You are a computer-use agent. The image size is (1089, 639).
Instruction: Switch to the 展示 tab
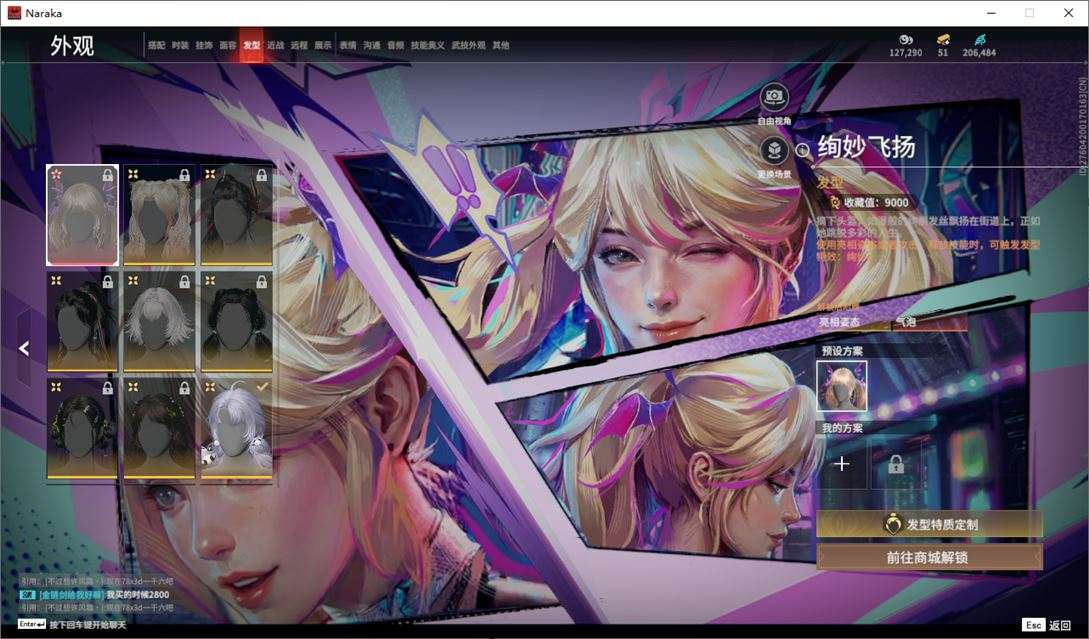point(323,45)
